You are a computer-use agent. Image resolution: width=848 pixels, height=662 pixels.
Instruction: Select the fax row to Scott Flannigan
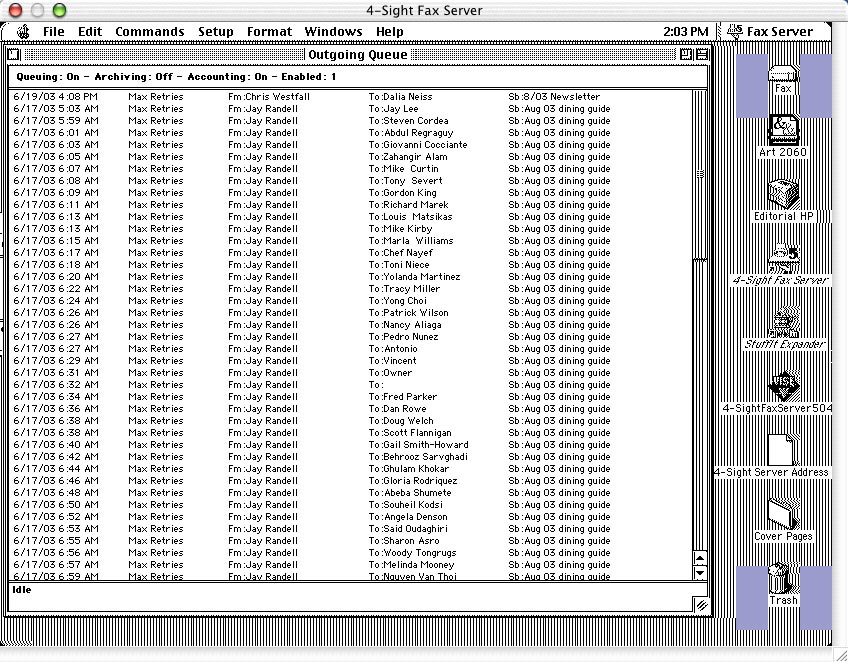350,433
